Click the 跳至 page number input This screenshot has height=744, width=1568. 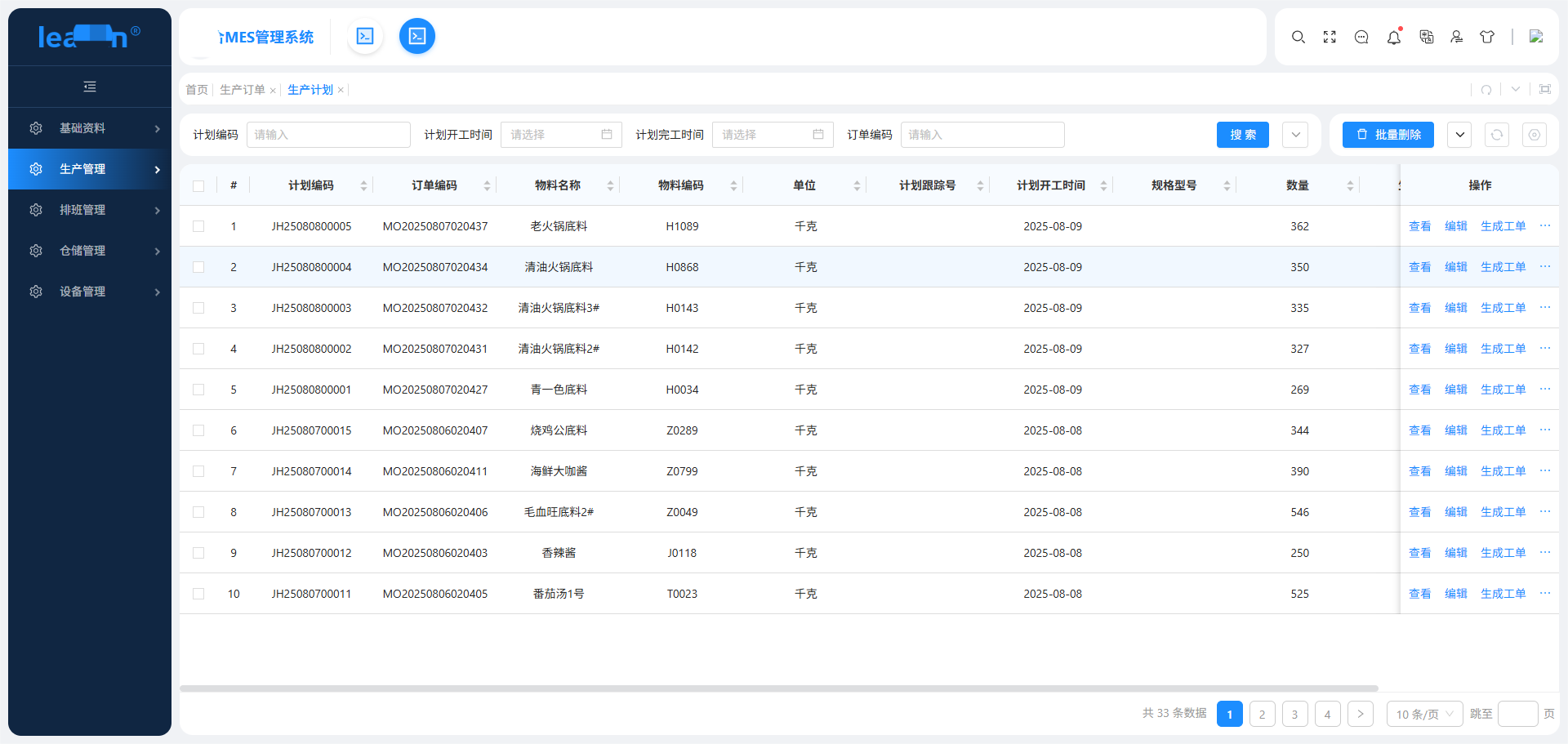click(x=1518, y=714)
